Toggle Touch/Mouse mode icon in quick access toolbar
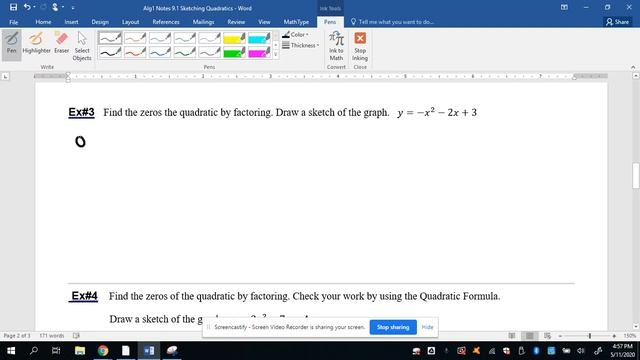The width and height of the screenshot is (640, 360). point(56,7)
